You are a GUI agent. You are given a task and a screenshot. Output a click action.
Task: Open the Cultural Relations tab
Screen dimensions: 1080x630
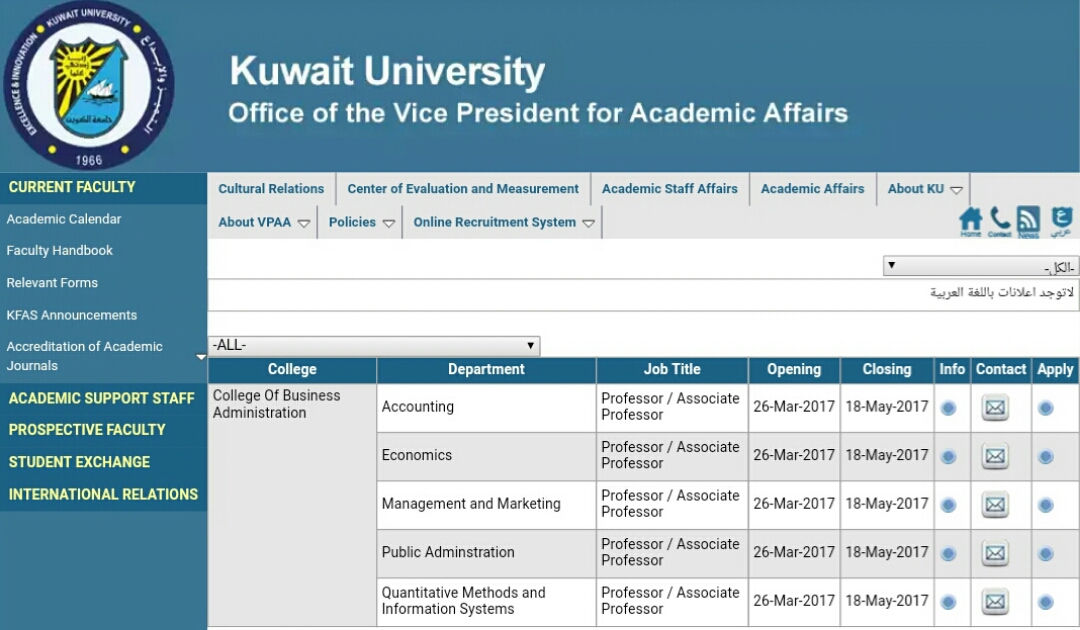(x=271, y=189)
